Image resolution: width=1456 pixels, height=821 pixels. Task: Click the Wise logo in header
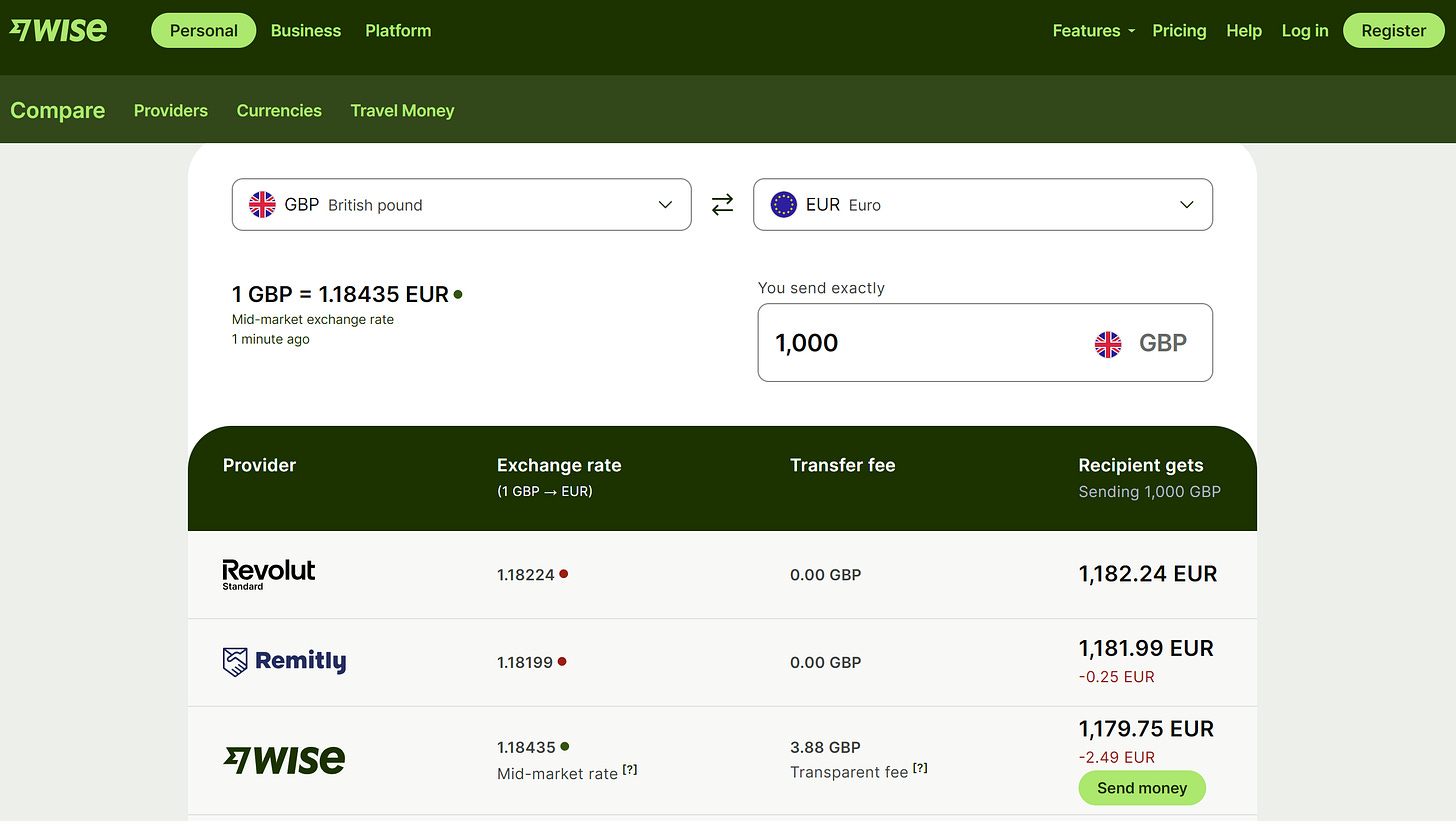click(x=58, y=30)
